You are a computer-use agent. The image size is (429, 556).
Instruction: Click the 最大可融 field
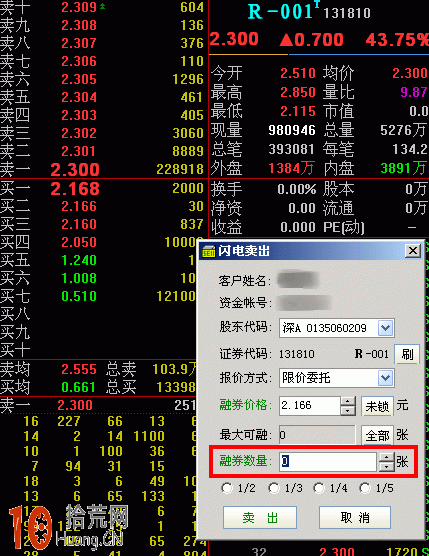pyautogui.click(x=317, y=435)
